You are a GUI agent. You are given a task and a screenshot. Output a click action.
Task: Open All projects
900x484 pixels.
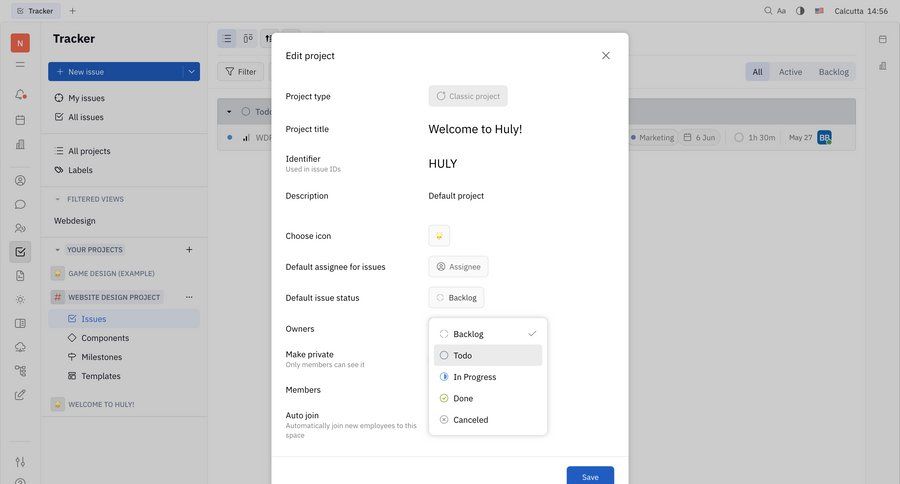[89, 151]
